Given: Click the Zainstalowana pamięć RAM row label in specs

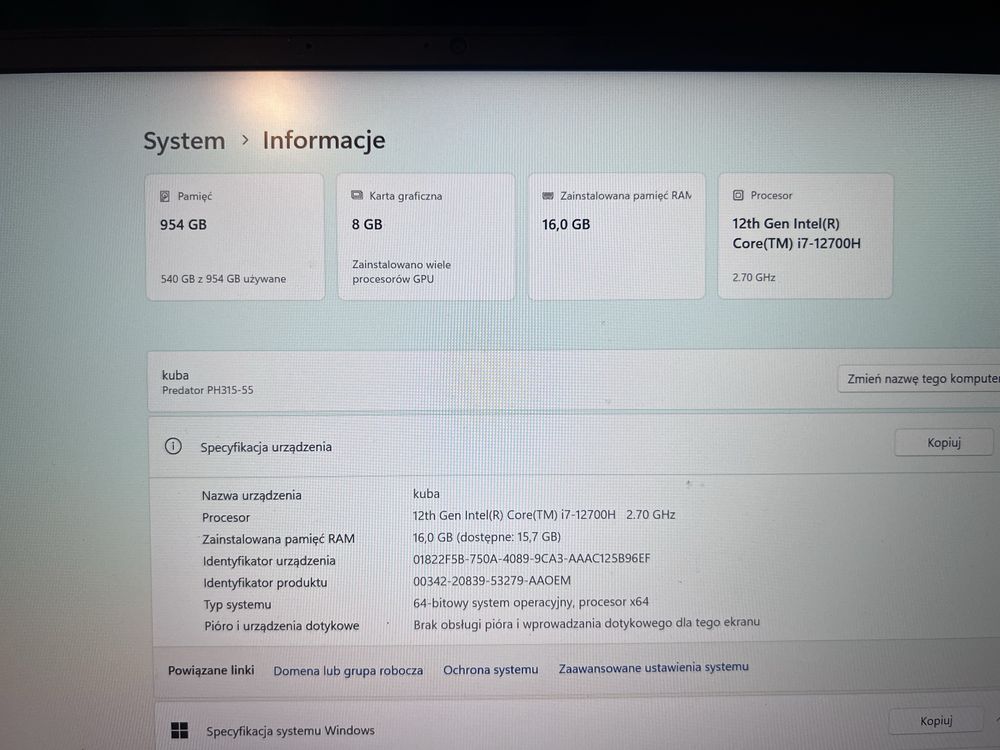Looking at the screenshot, I should 279,539.
